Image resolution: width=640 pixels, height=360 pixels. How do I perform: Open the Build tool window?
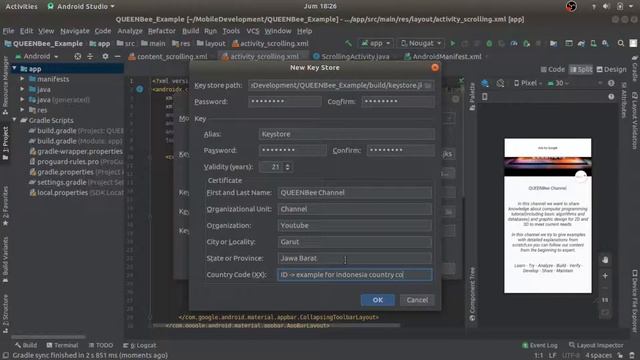26,345
